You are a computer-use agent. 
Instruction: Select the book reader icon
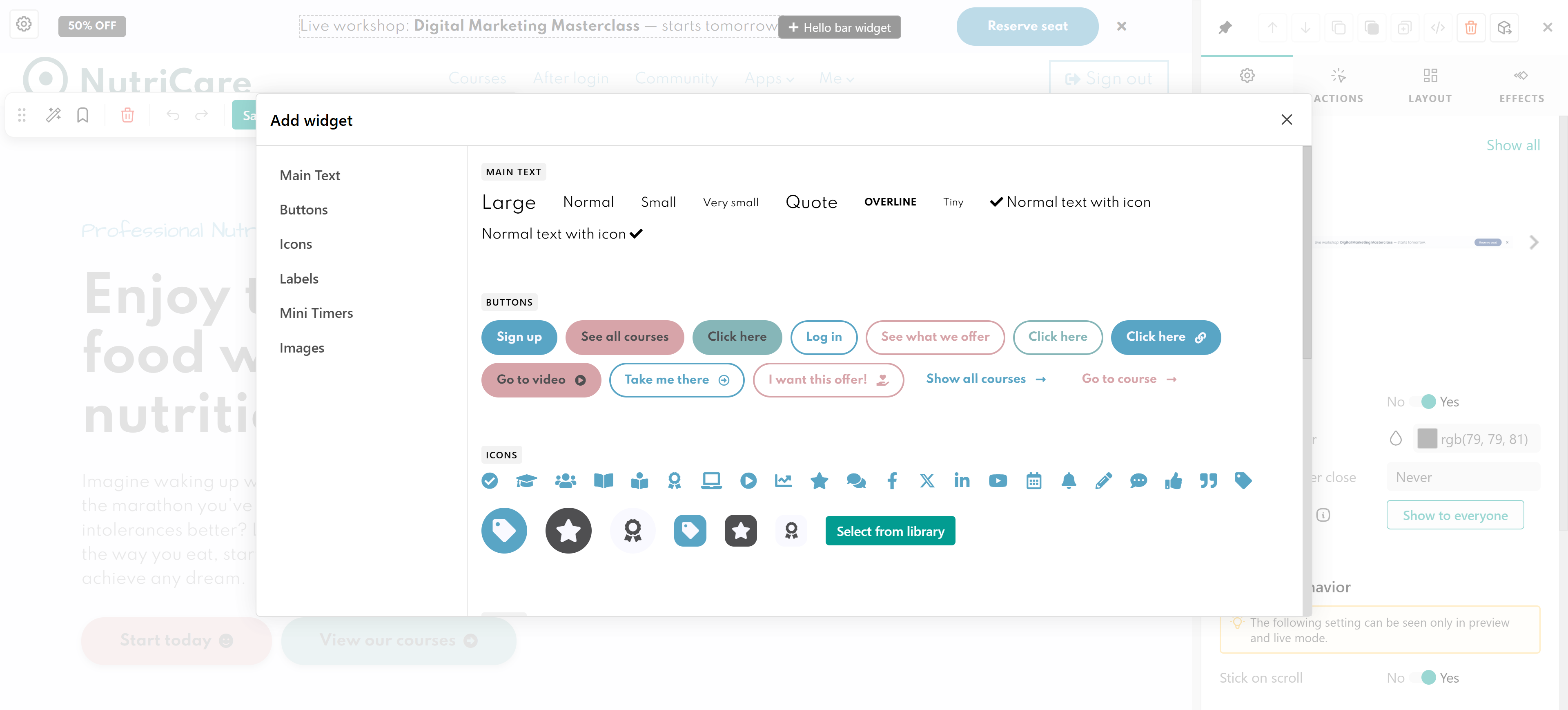pos(639,480)
